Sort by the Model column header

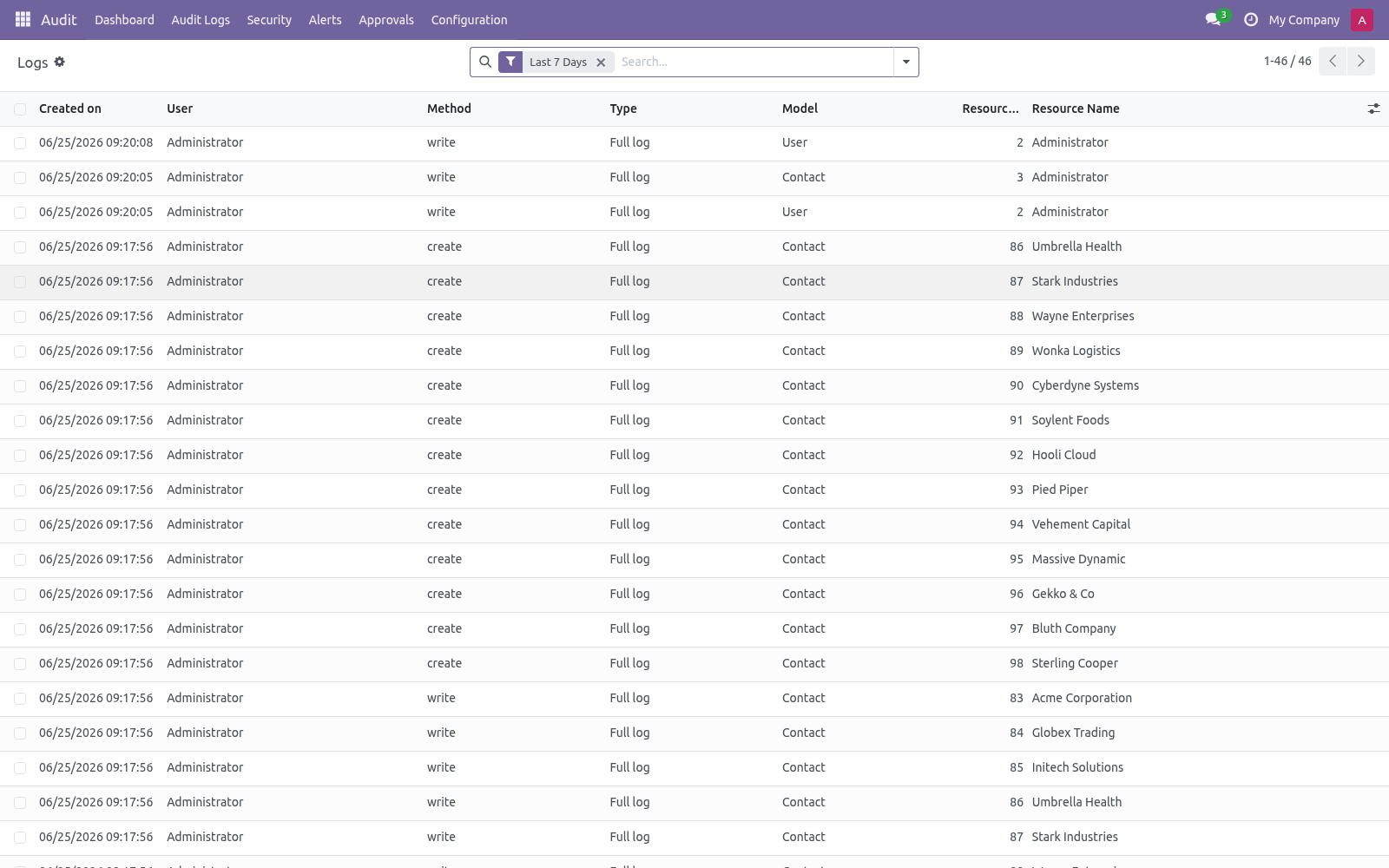(800, 108)
